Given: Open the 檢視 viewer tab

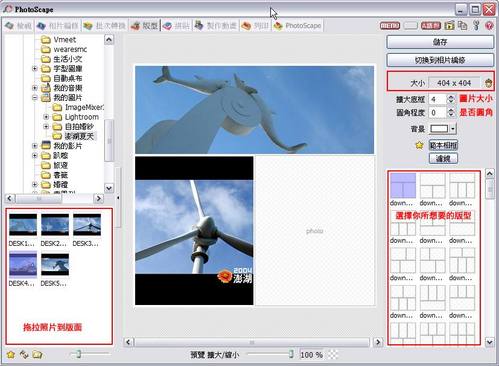Looking at the screenshot, I should pyautogui.click(x=19, y=26).
